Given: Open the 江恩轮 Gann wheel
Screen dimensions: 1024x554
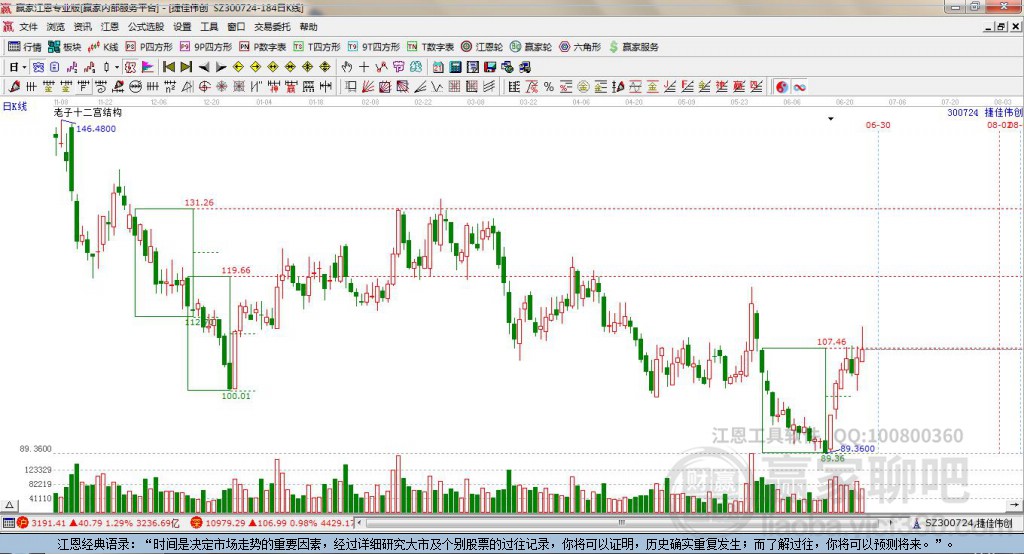Looking at the screenshot, I should tap(482, 47).
